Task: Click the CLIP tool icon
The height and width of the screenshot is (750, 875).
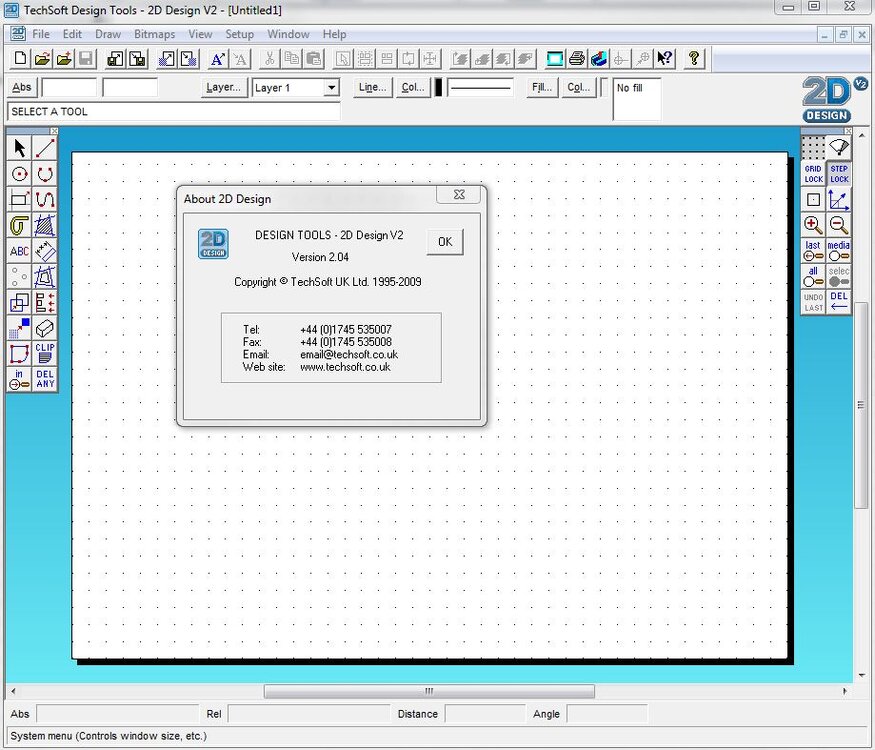Action: click(45, 354)
